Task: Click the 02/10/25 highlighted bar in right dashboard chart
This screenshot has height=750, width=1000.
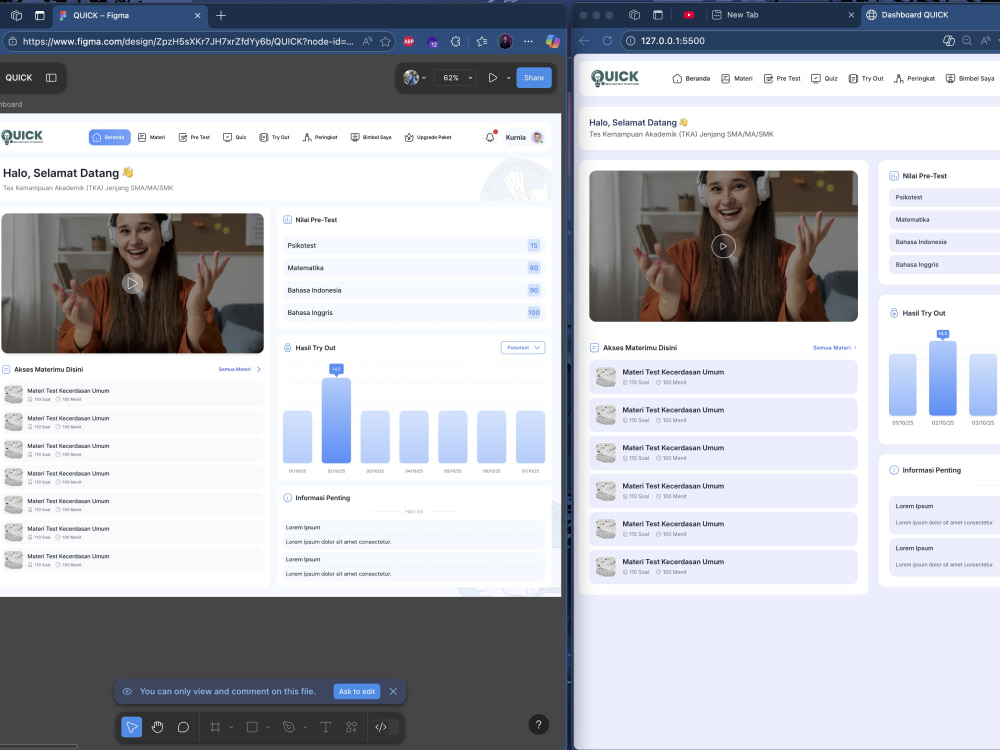Action: click(x=943, y=378)
